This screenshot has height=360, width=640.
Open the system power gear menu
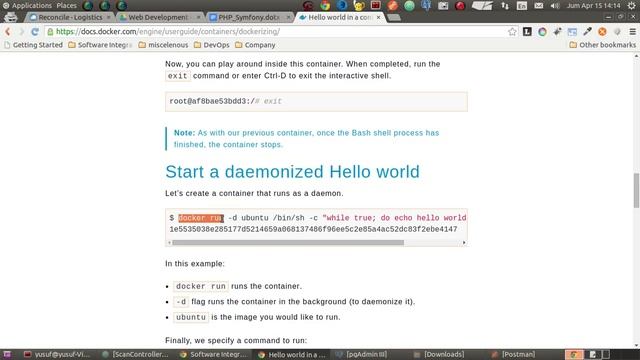click(x=631, y=5)
